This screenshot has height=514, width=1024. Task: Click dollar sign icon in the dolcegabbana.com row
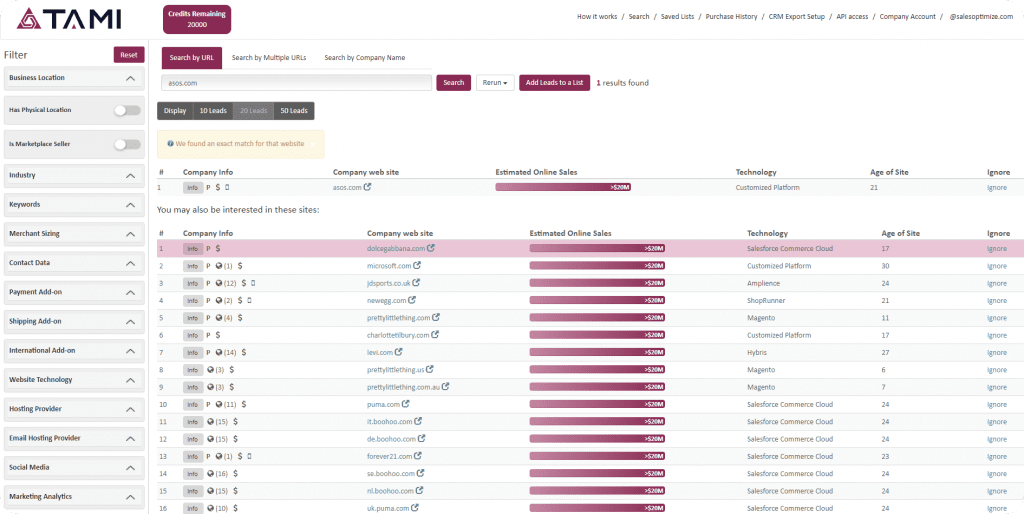click(218, 248)
